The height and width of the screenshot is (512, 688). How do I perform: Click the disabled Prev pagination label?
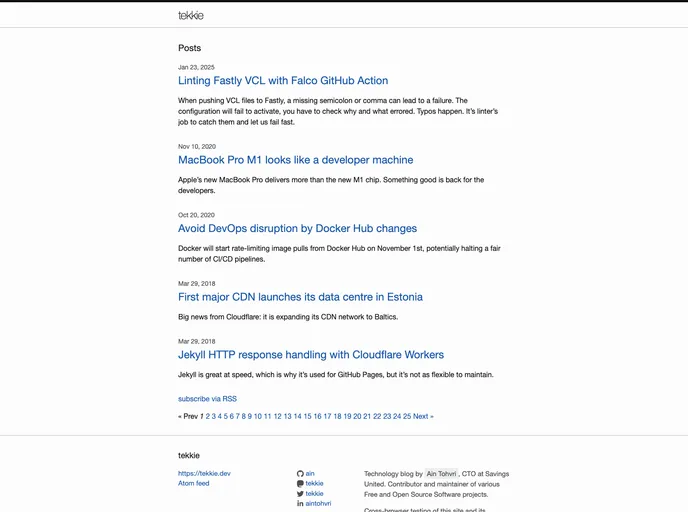tap(188, 416)
